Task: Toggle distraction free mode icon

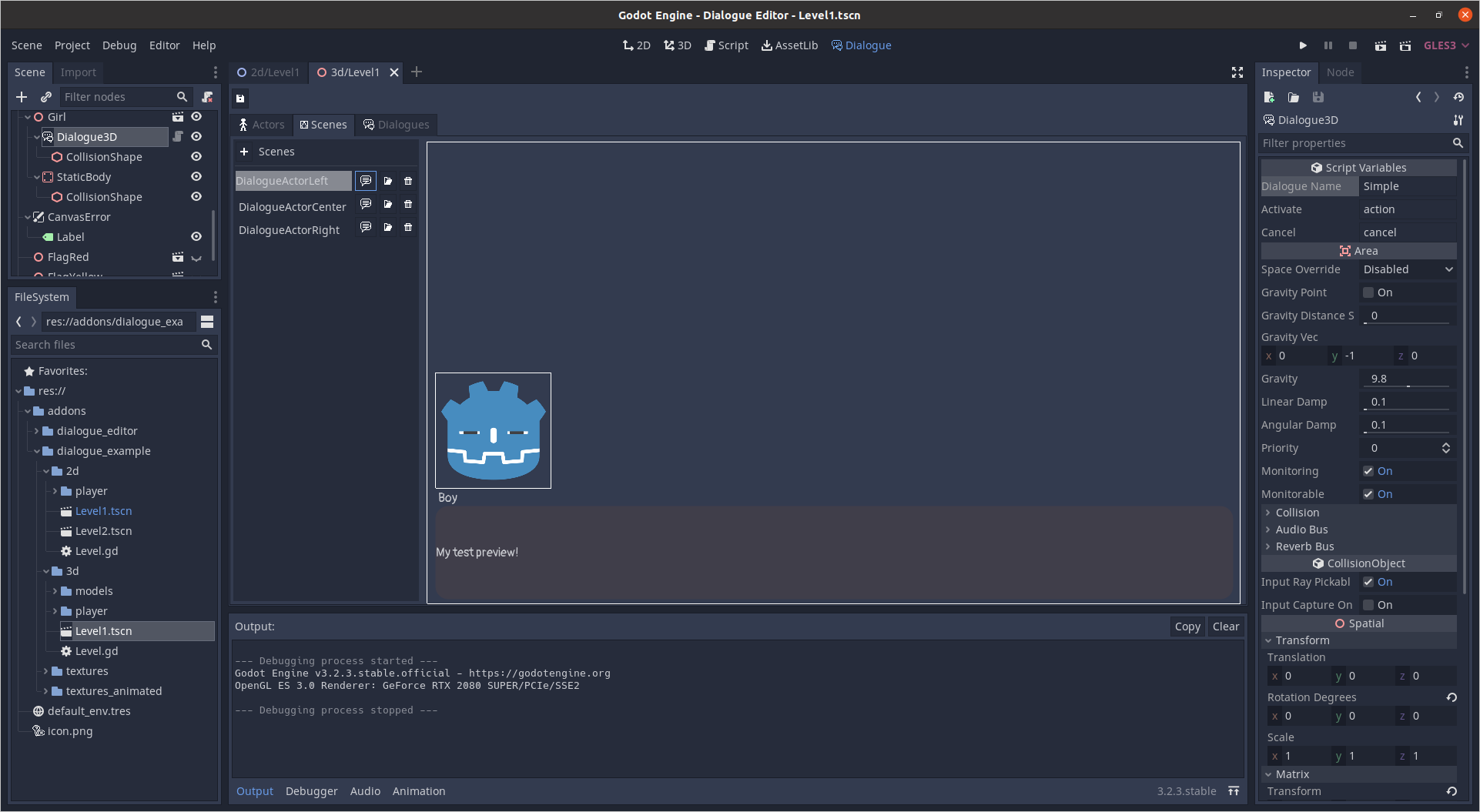Action: click(x=1237, y=72)
